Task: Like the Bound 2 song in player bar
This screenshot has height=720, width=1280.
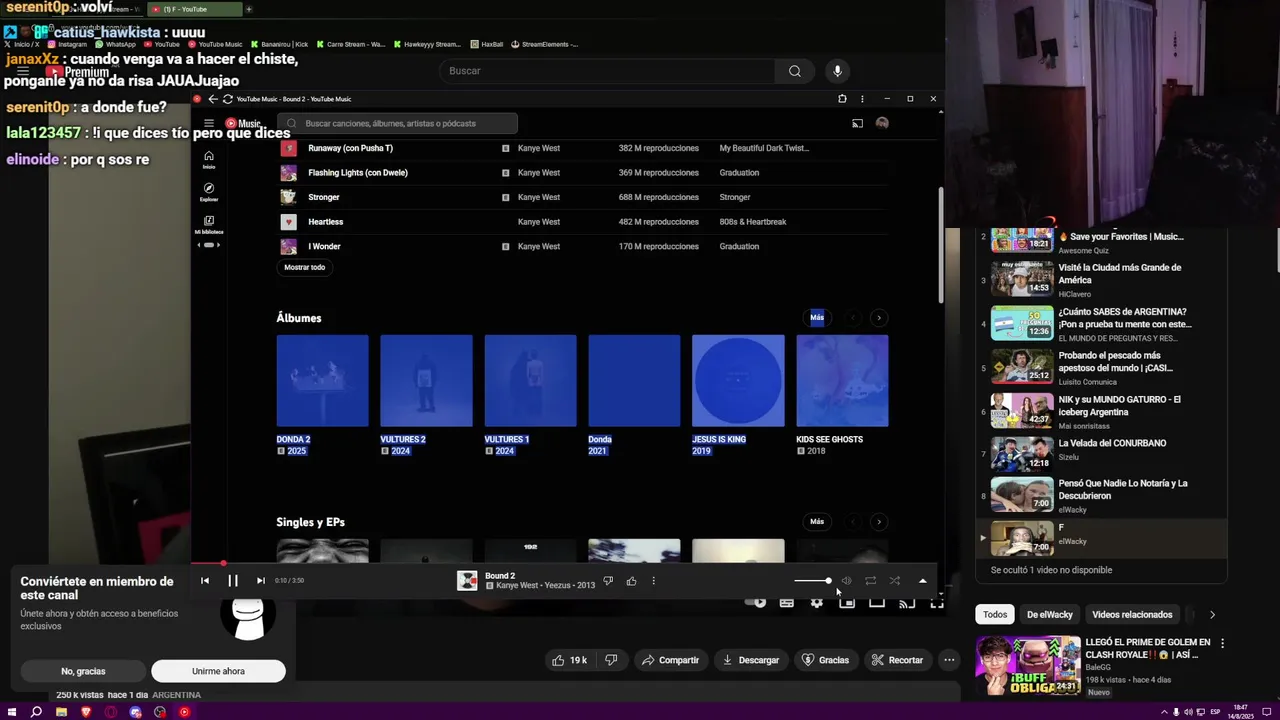Action: pos(631,581)
